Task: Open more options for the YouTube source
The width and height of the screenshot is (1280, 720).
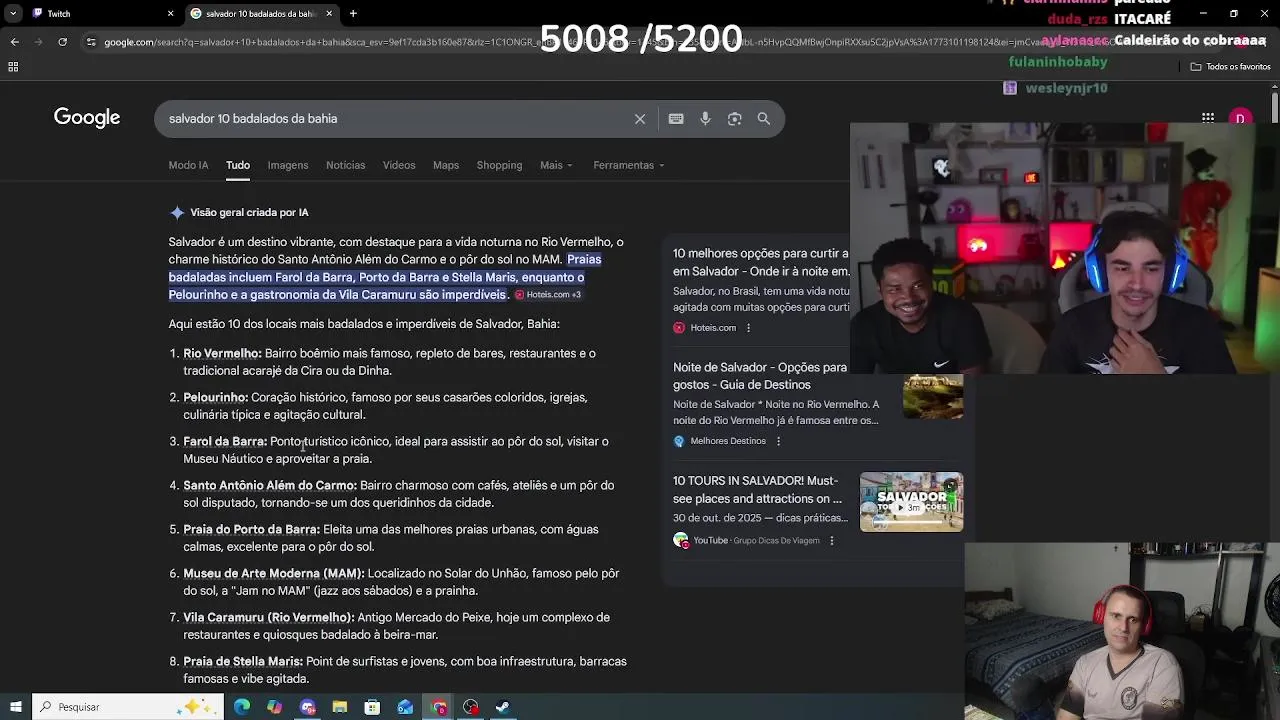Action: pyautogui.click(x=831, y=541)
